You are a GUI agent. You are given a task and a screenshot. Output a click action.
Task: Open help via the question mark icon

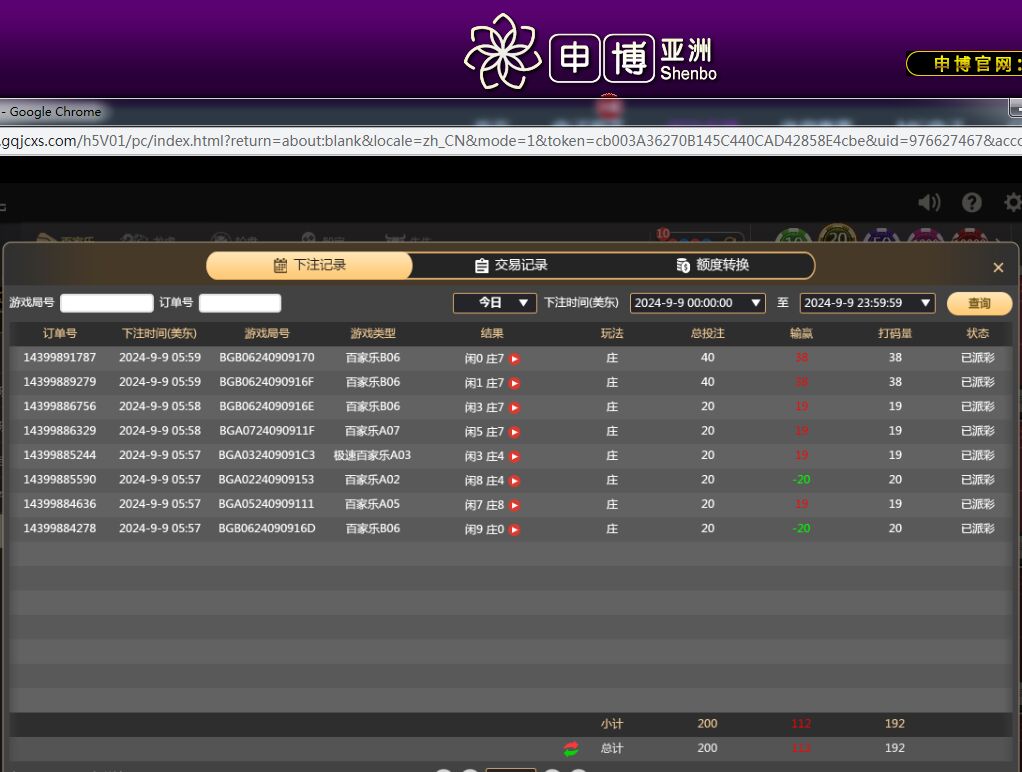click(971, 203)
